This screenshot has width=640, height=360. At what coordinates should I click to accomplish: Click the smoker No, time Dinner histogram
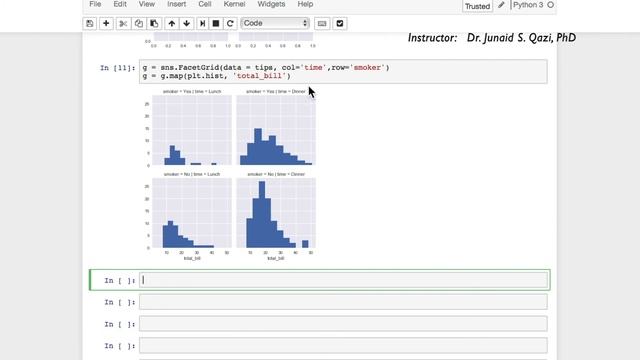276,213
